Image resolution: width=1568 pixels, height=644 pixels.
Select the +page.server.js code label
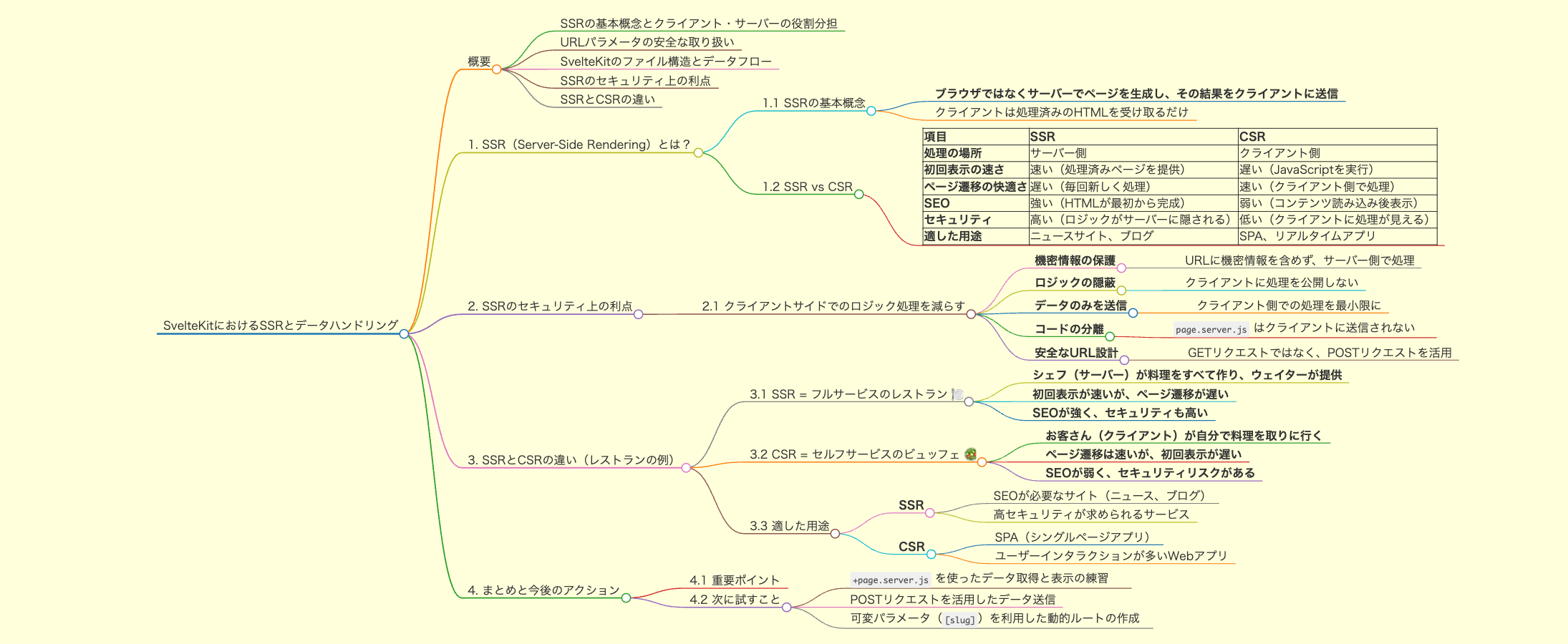click(891, 580)
